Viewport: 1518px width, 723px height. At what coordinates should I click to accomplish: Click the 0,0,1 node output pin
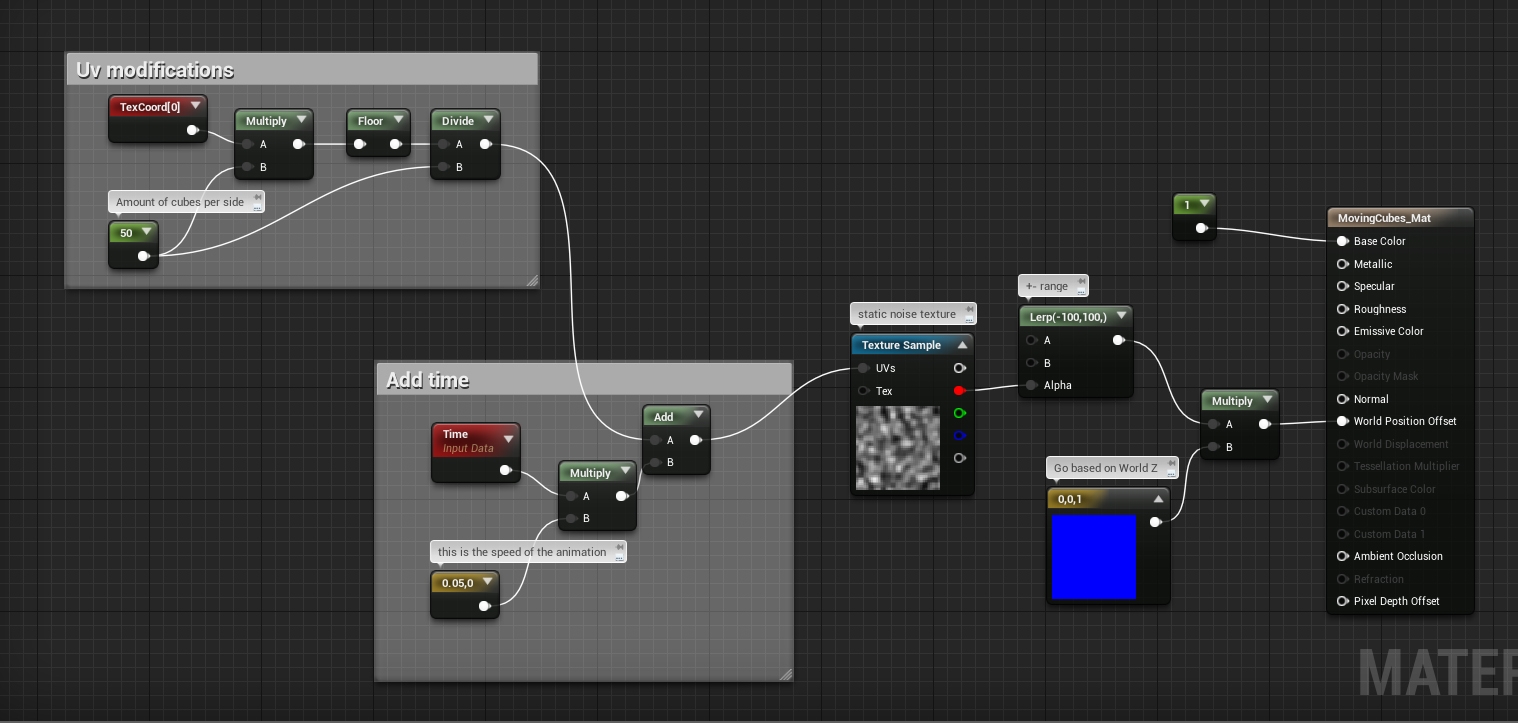click(x=1156, y=522)
